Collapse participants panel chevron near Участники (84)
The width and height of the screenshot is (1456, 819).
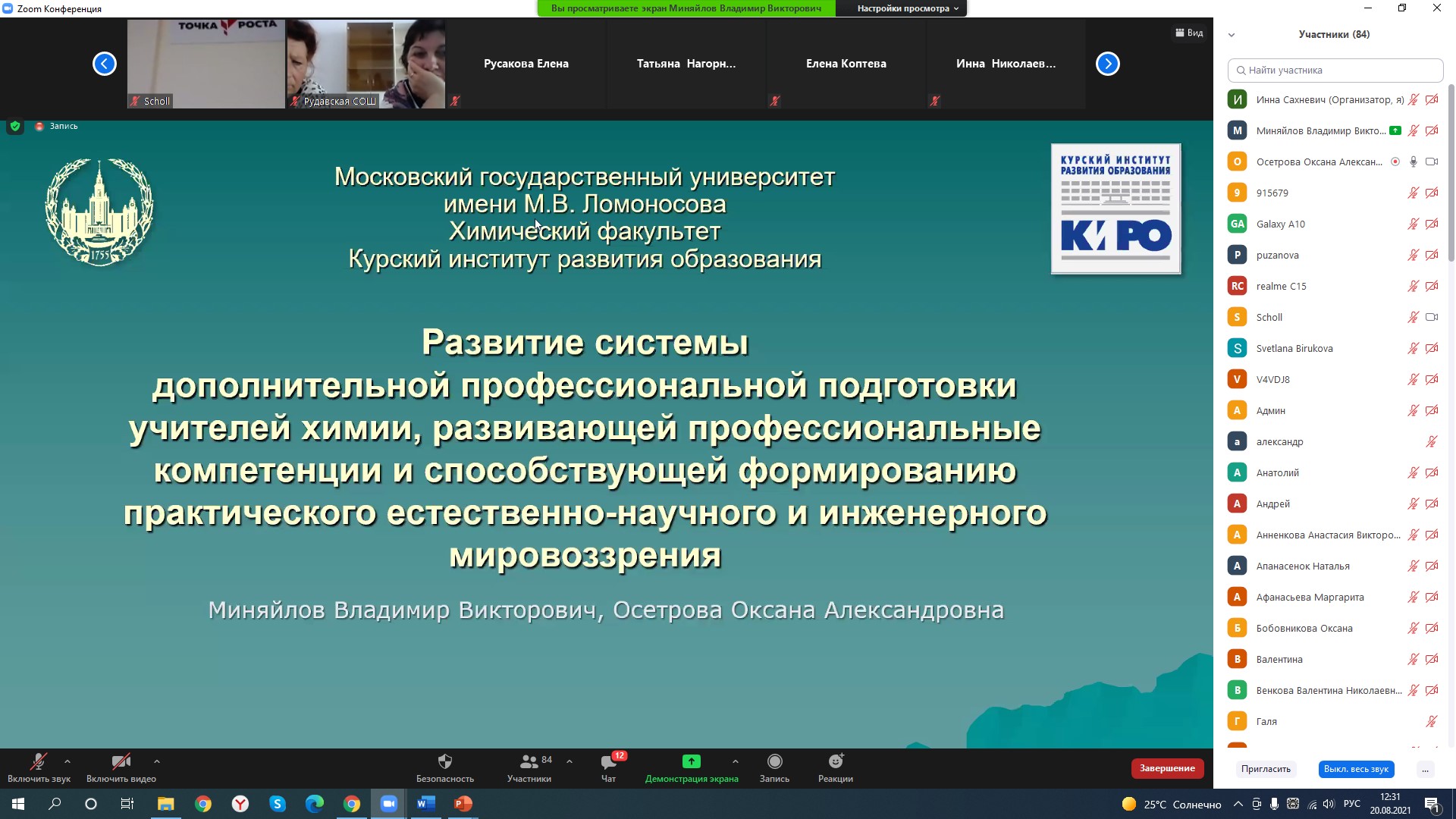coord(1232,35)
